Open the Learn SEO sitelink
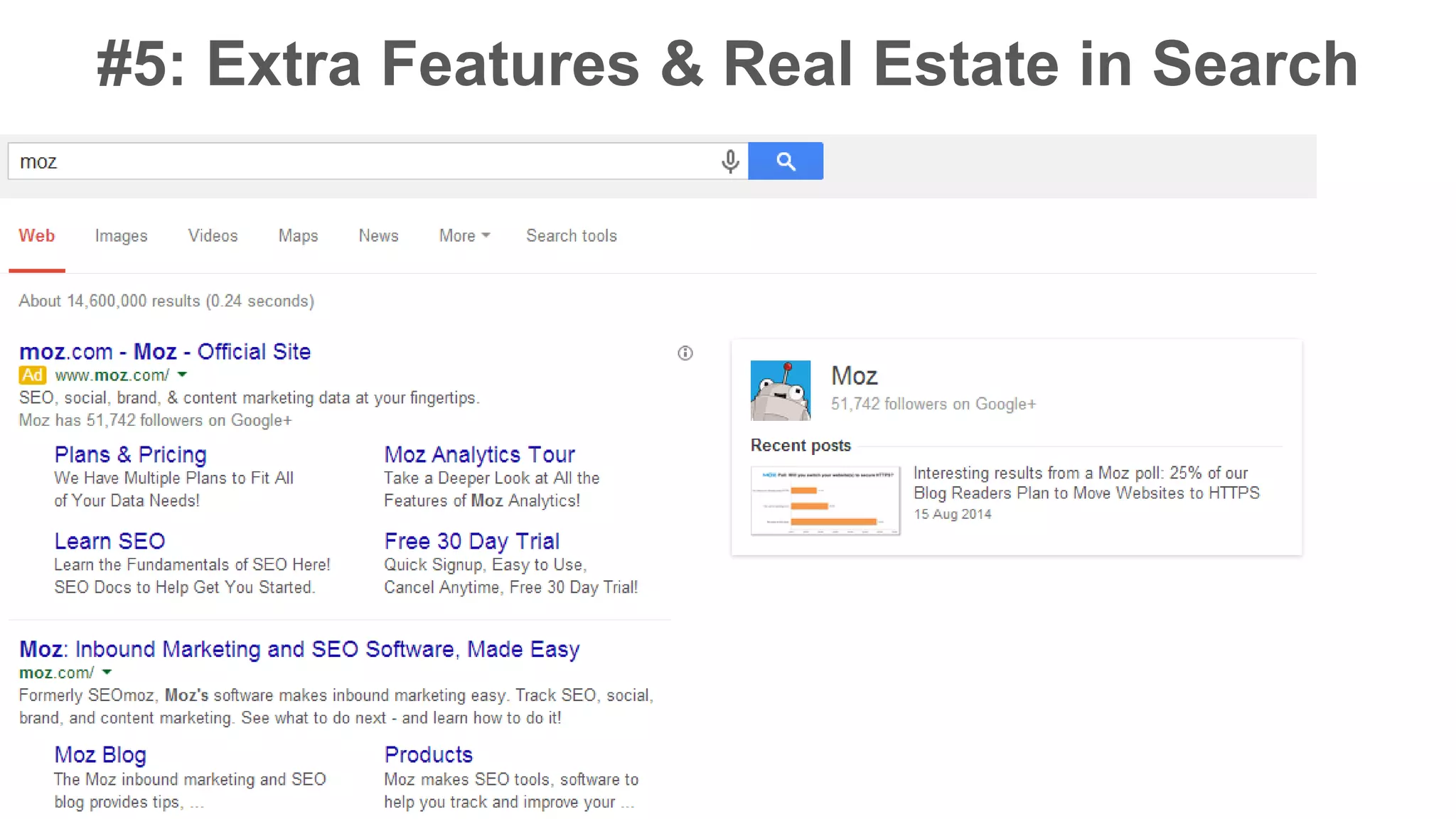Screen dimensions: 1456x819 click(109, 541)
